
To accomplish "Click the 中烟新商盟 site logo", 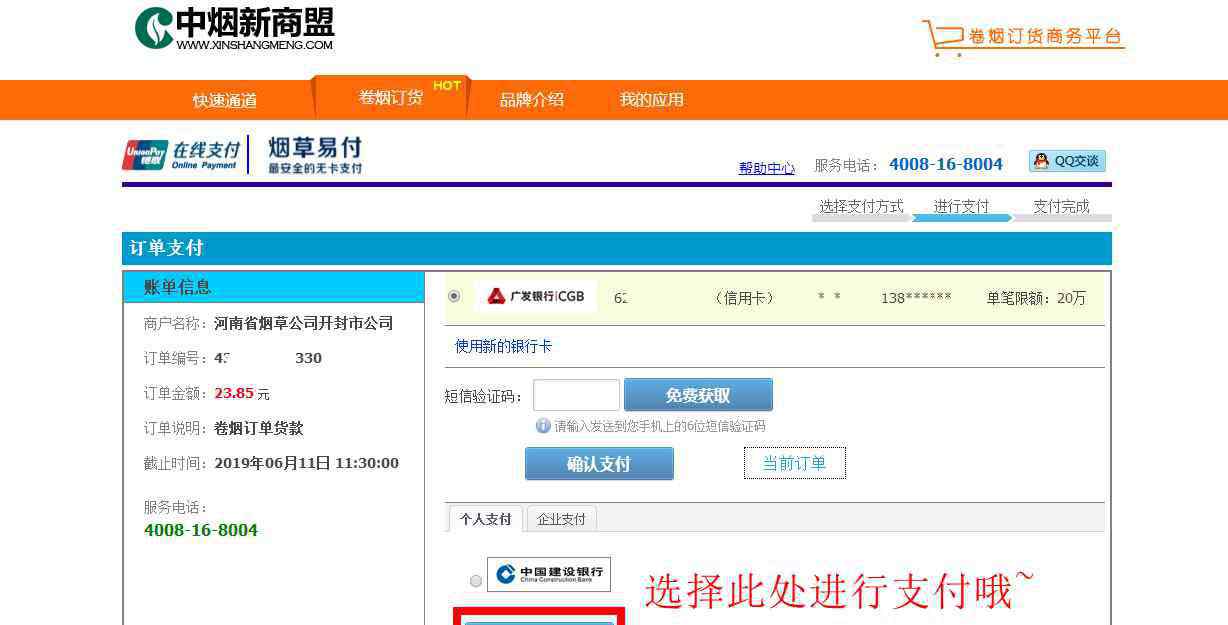I will point(234,28).
